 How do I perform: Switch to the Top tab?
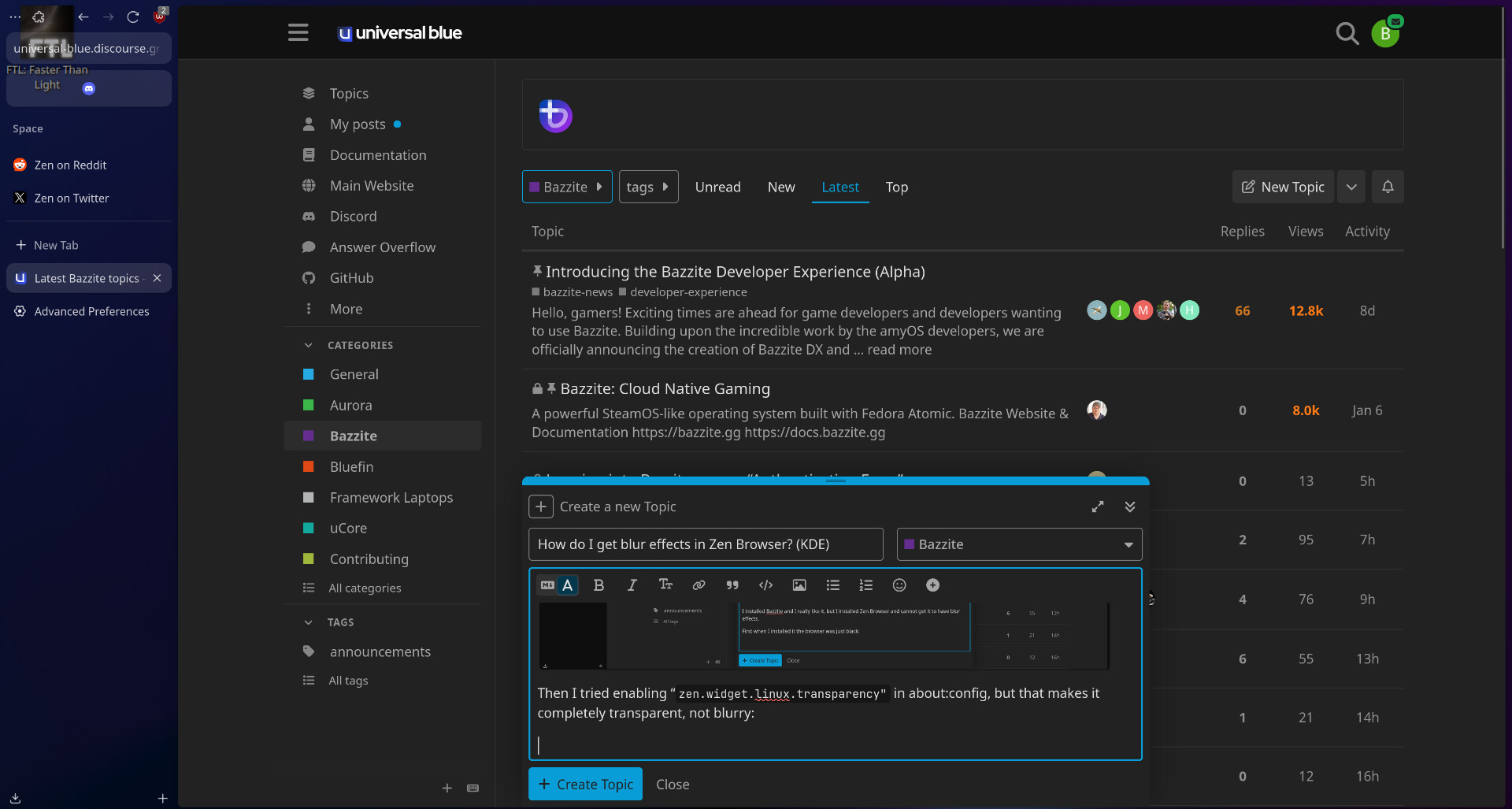point(896,187)
